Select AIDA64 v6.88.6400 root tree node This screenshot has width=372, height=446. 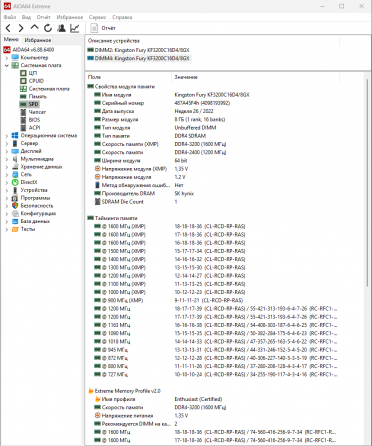(x=33, y=50)
